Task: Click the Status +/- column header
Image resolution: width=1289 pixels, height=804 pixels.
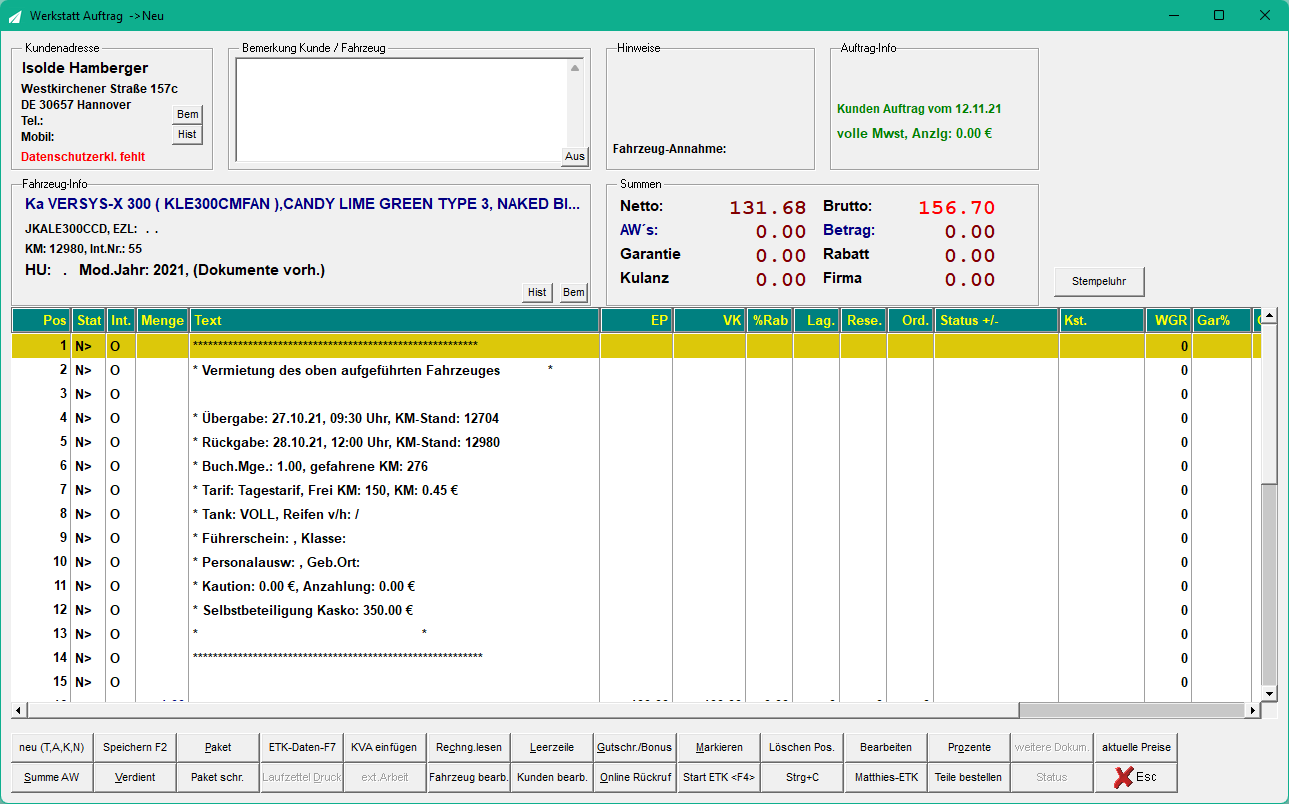Action: tap(996, 320)
